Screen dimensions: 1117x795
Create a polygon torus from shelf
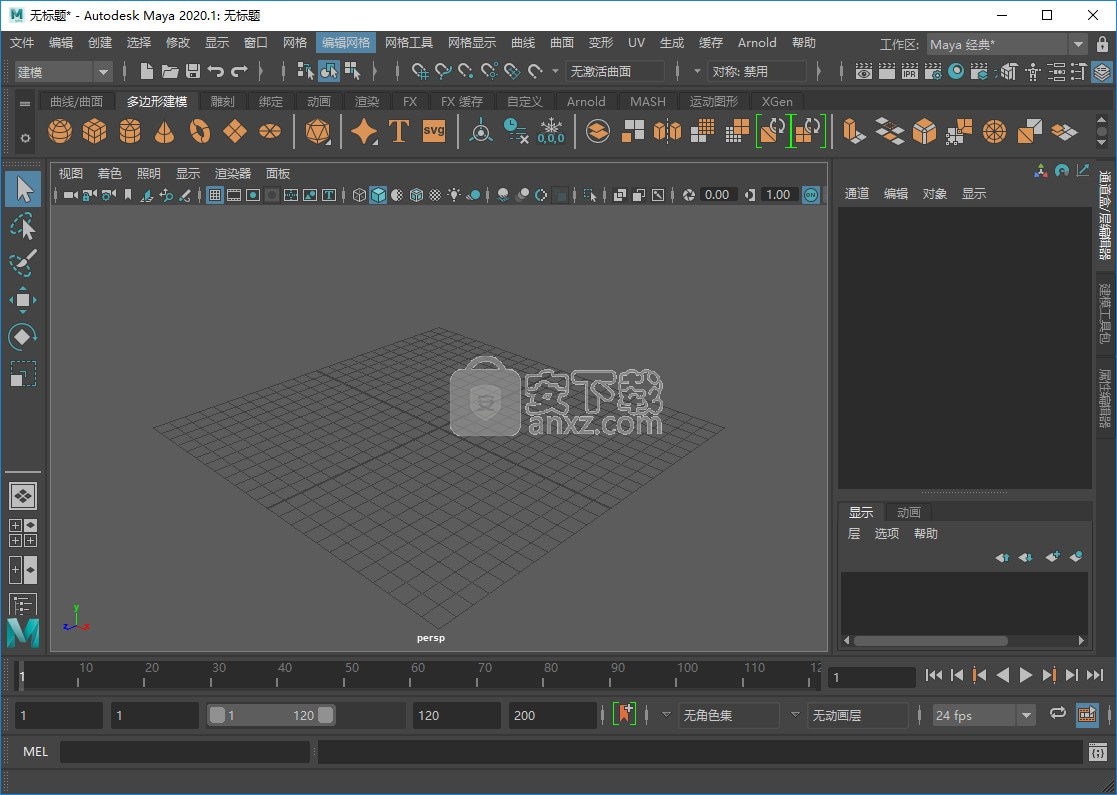point(199,131)
